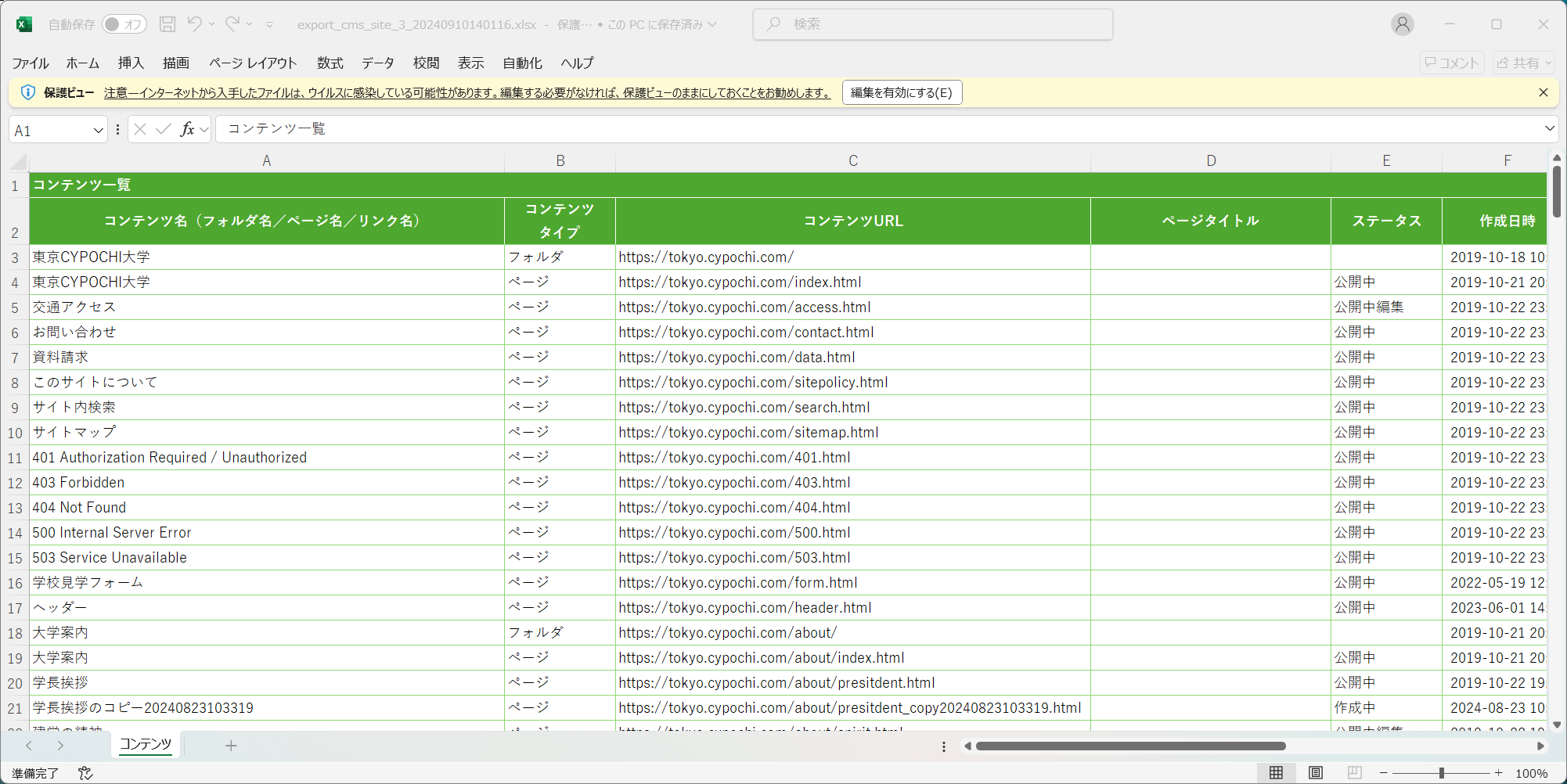Open the 数式 tab

coord(330,63)
